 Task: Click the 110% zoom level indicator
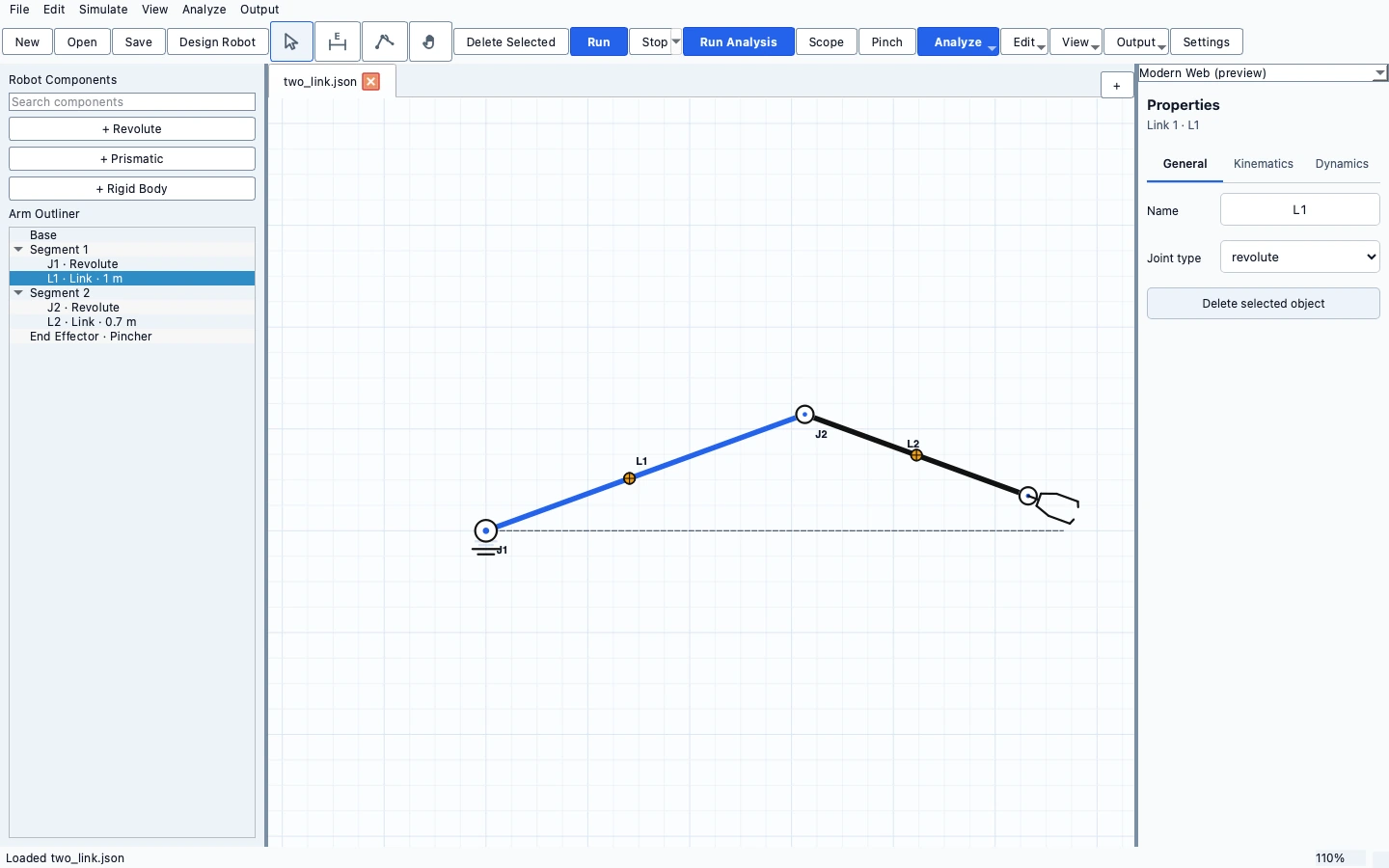(1330, 858)
